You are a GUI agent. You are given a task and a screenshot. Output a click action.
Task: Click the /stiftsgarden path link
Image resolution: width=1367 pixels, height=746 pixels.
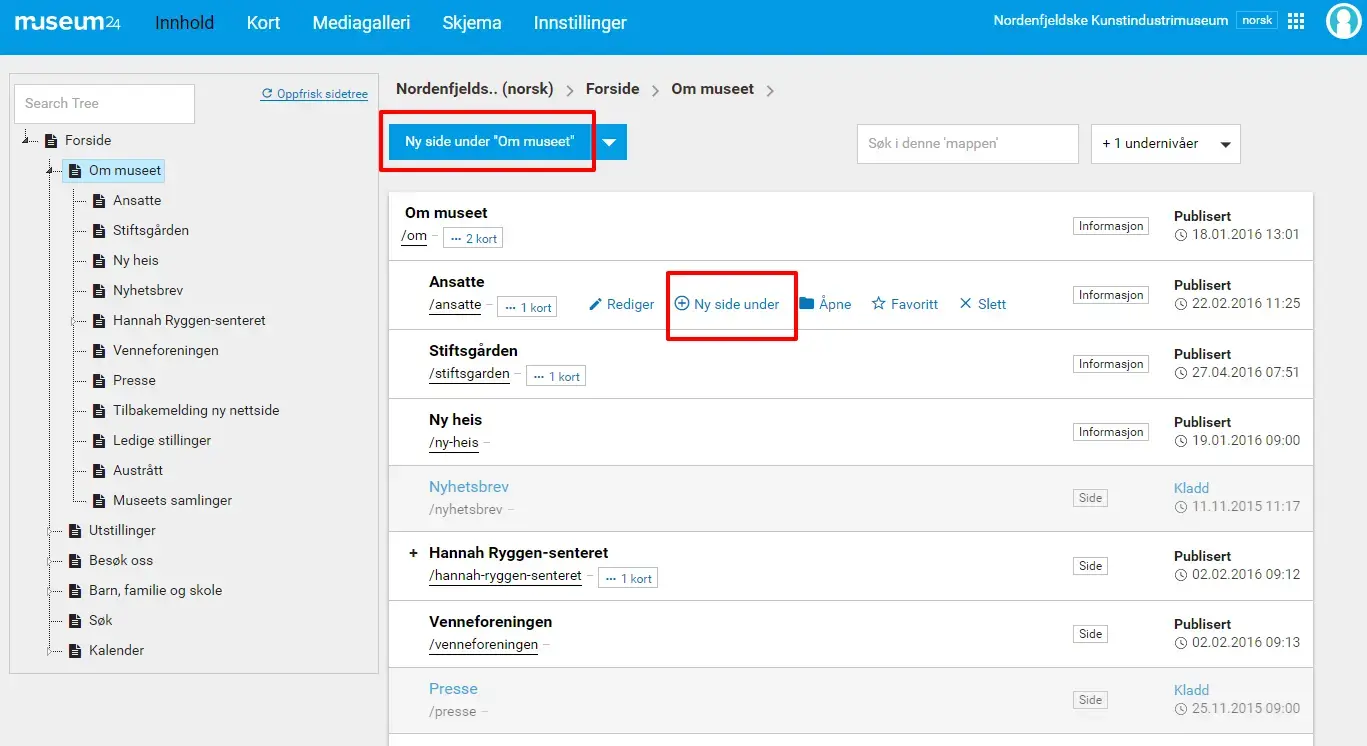coord(470,375)
